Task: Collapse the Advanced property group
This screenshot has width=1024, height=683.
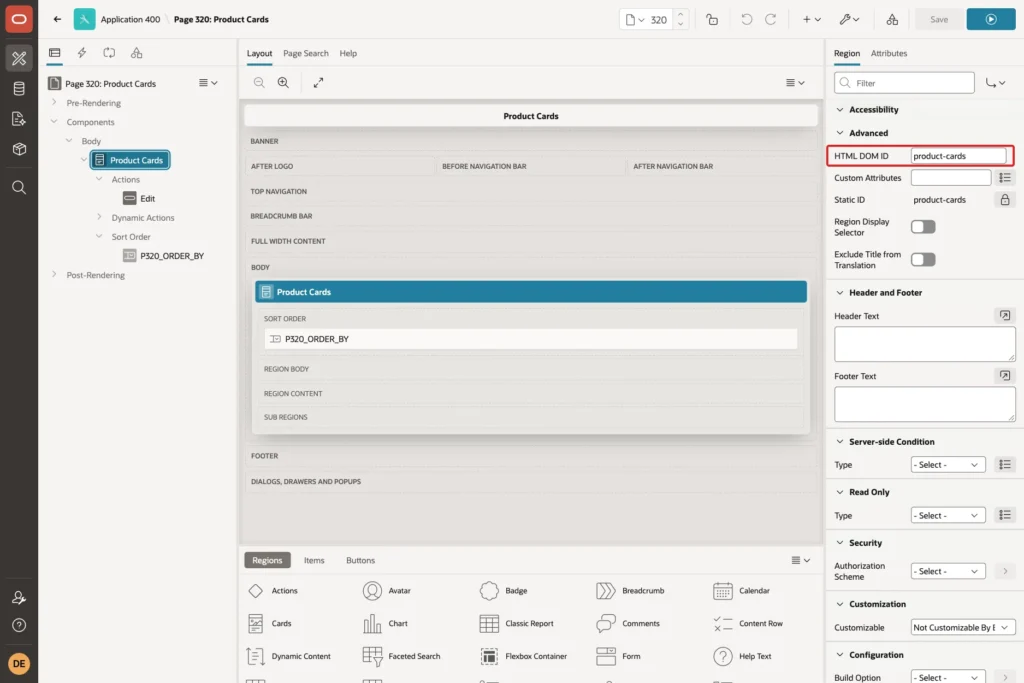Action: coord(840,133)
